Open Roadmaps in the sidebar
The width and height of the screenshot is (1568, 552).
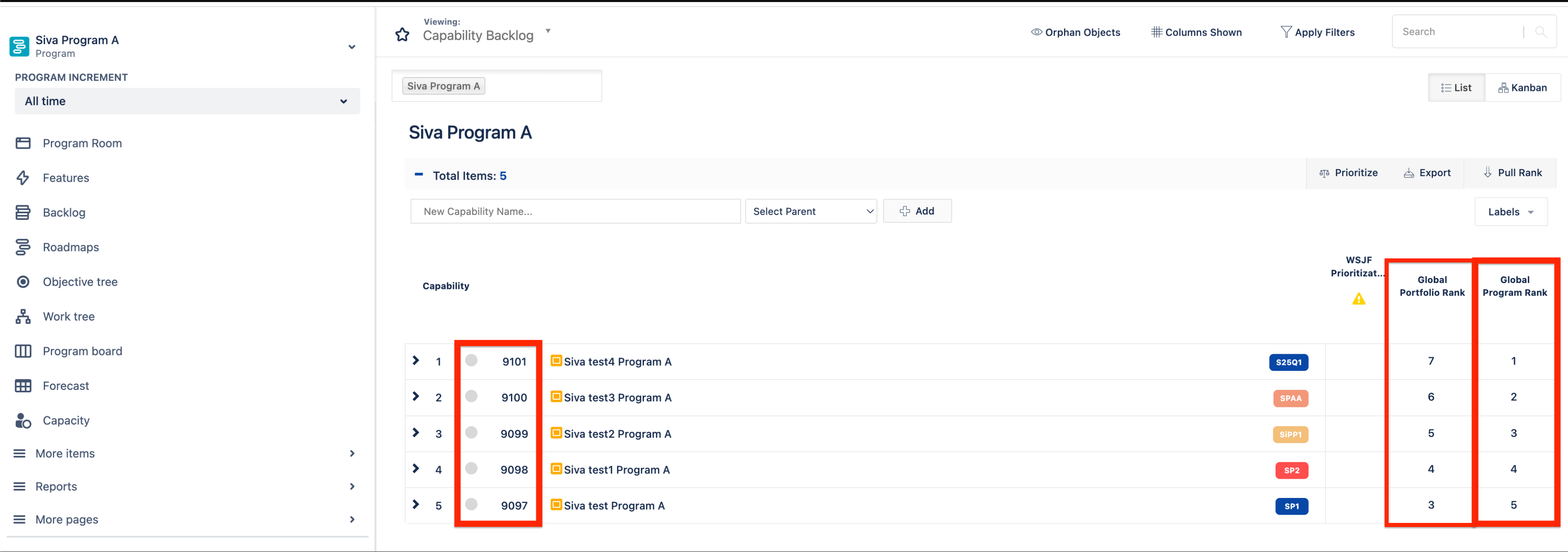(x=70, y=247)
